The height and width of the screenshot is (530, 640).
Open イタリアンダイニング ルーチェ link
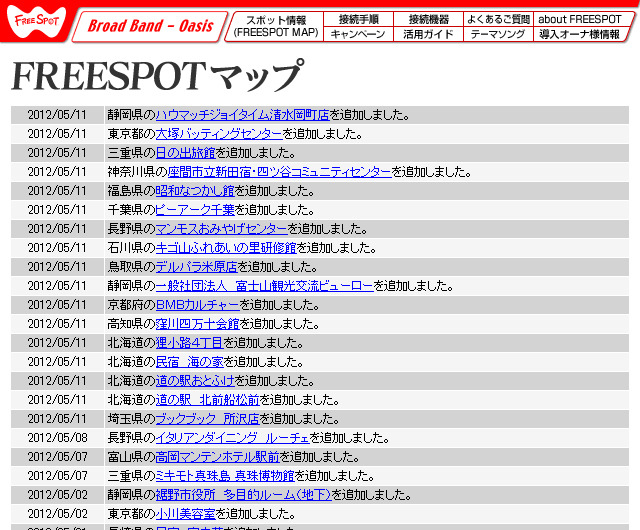(232, 438)
